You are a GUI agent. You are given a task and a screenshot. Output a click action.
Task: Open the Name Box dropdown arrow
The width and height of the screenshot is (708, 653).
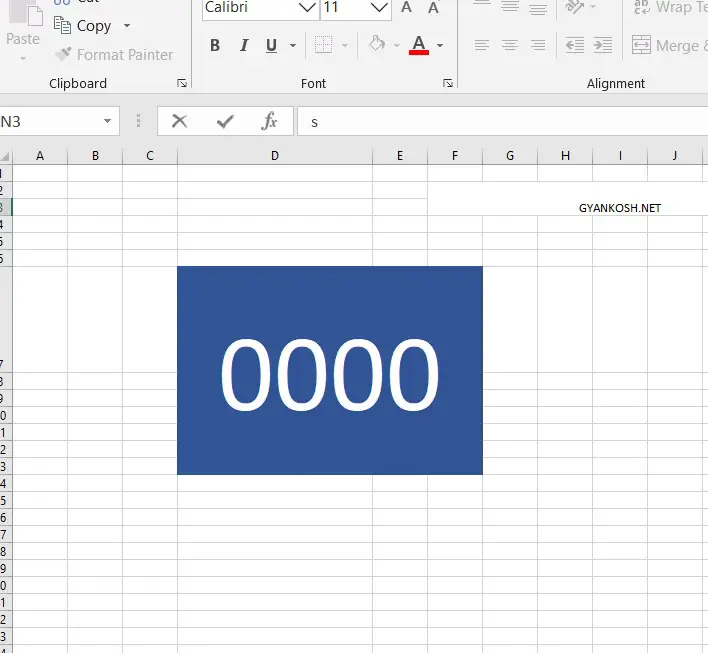107,121
